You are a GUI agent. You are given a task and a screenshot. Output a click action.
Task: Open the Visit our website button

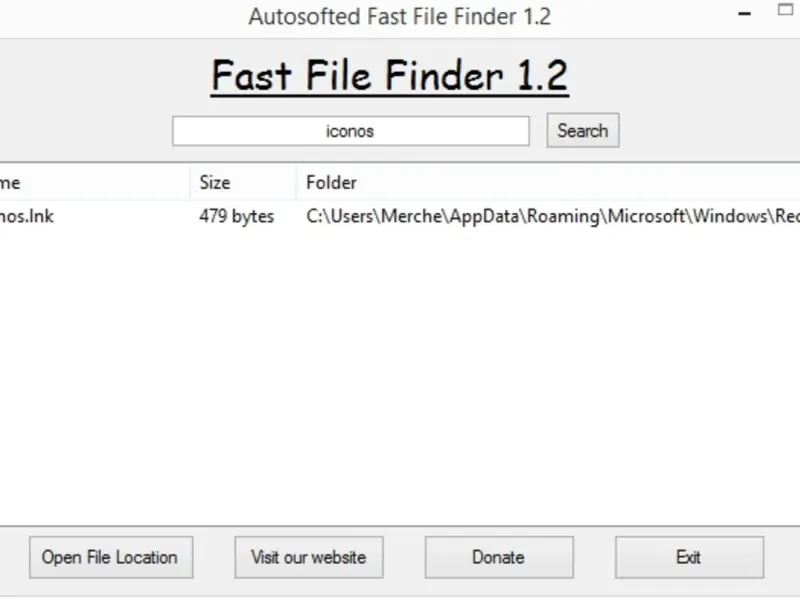pyautogui.click(x=309, y=557)
